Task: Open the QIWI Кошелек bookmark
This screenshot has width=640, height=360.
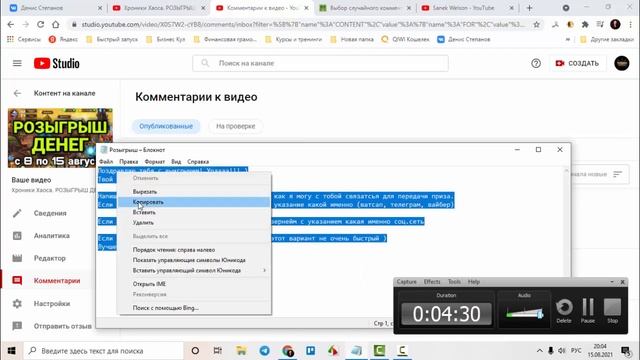Action: [x=405, y=39]
